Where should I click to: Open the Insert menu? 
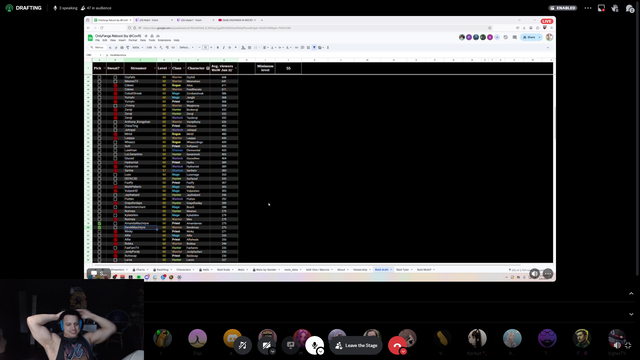[122, 40]
